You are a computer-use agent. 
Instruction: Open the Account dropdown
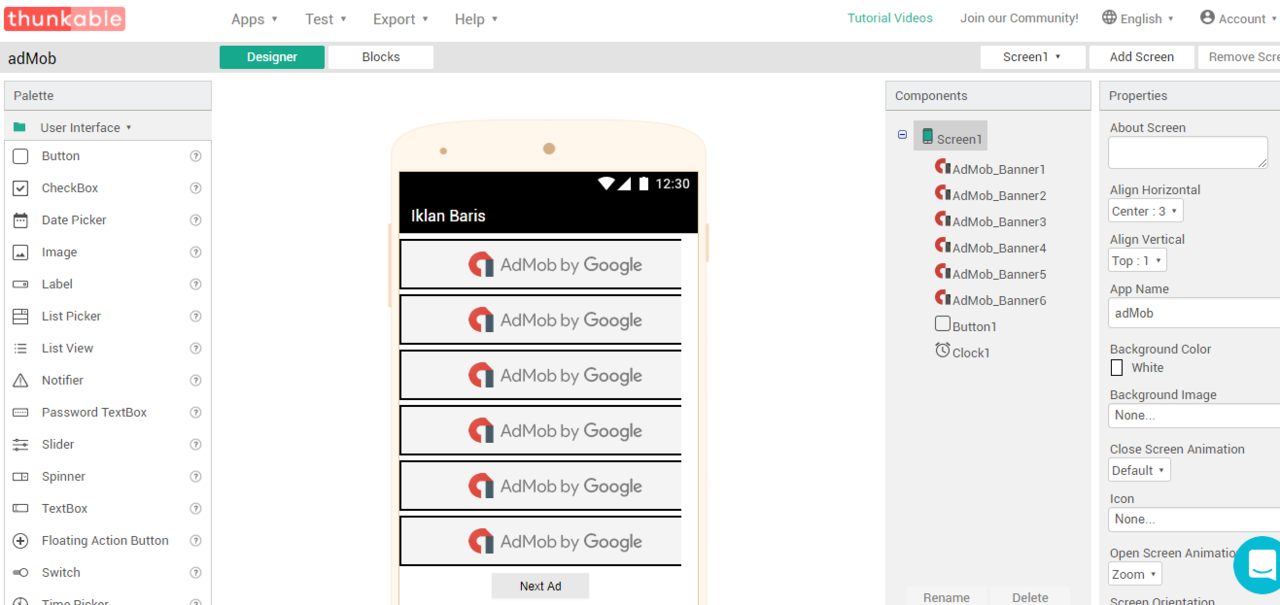(x=1238, y=18)
